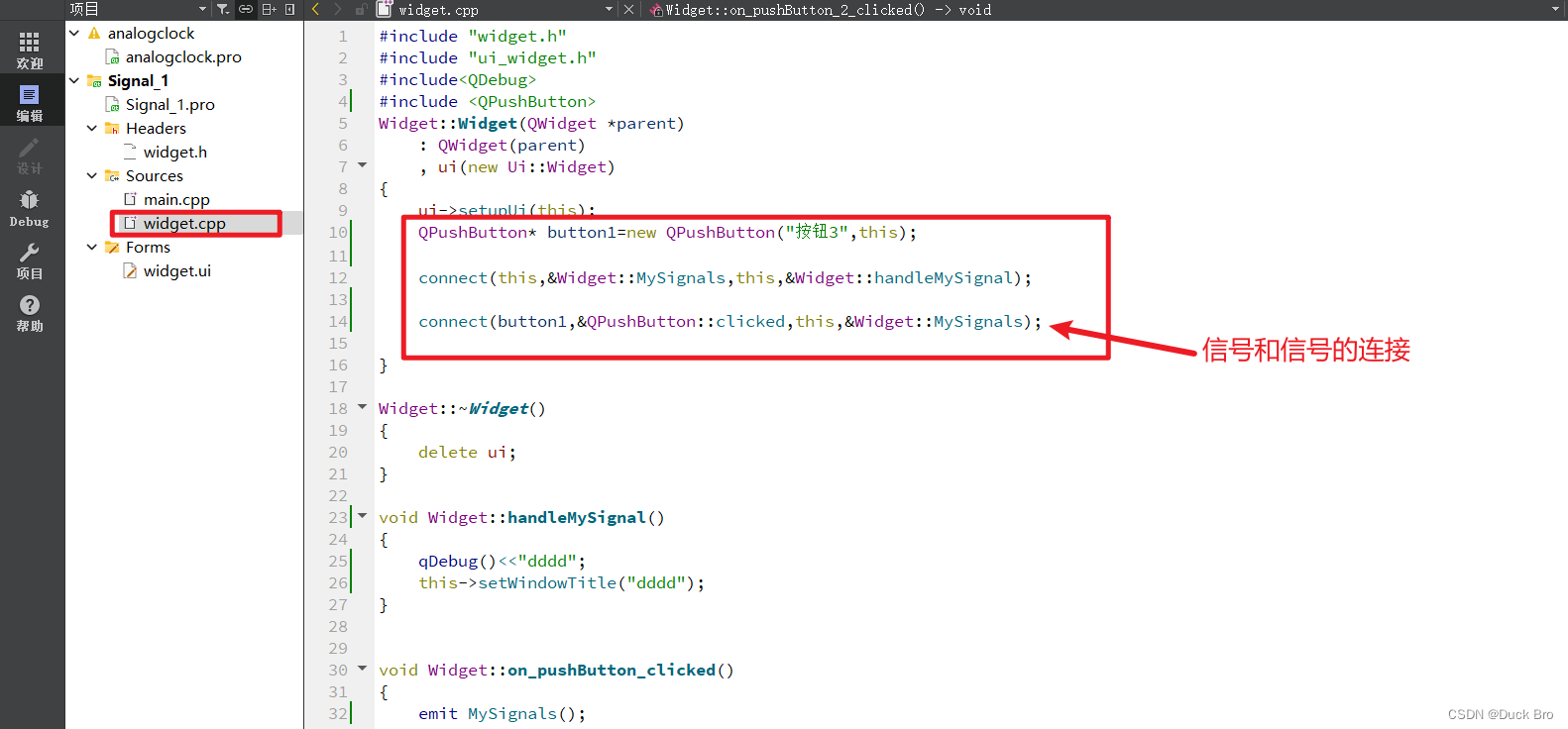The image size is (1568, 729).
Task: Select analogclock.pro file
Action: tap(183, 56)
